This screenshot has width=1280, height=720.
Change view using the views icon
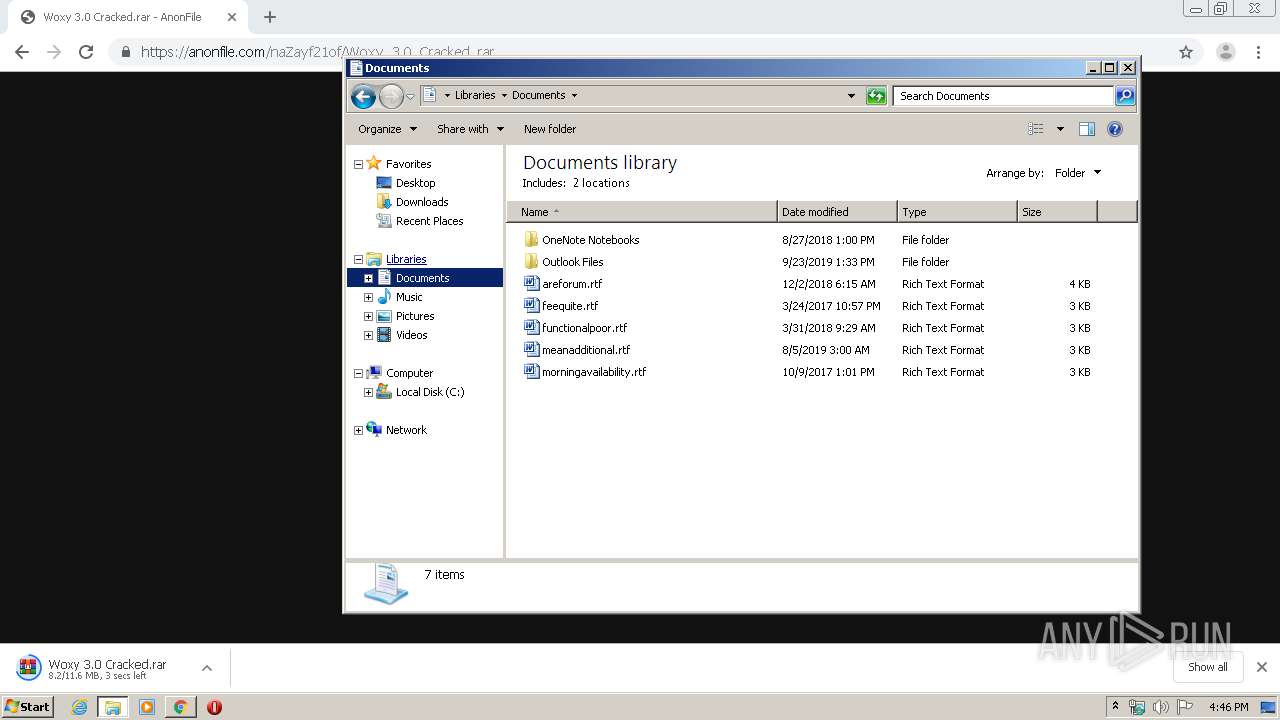coord(1036,129)
